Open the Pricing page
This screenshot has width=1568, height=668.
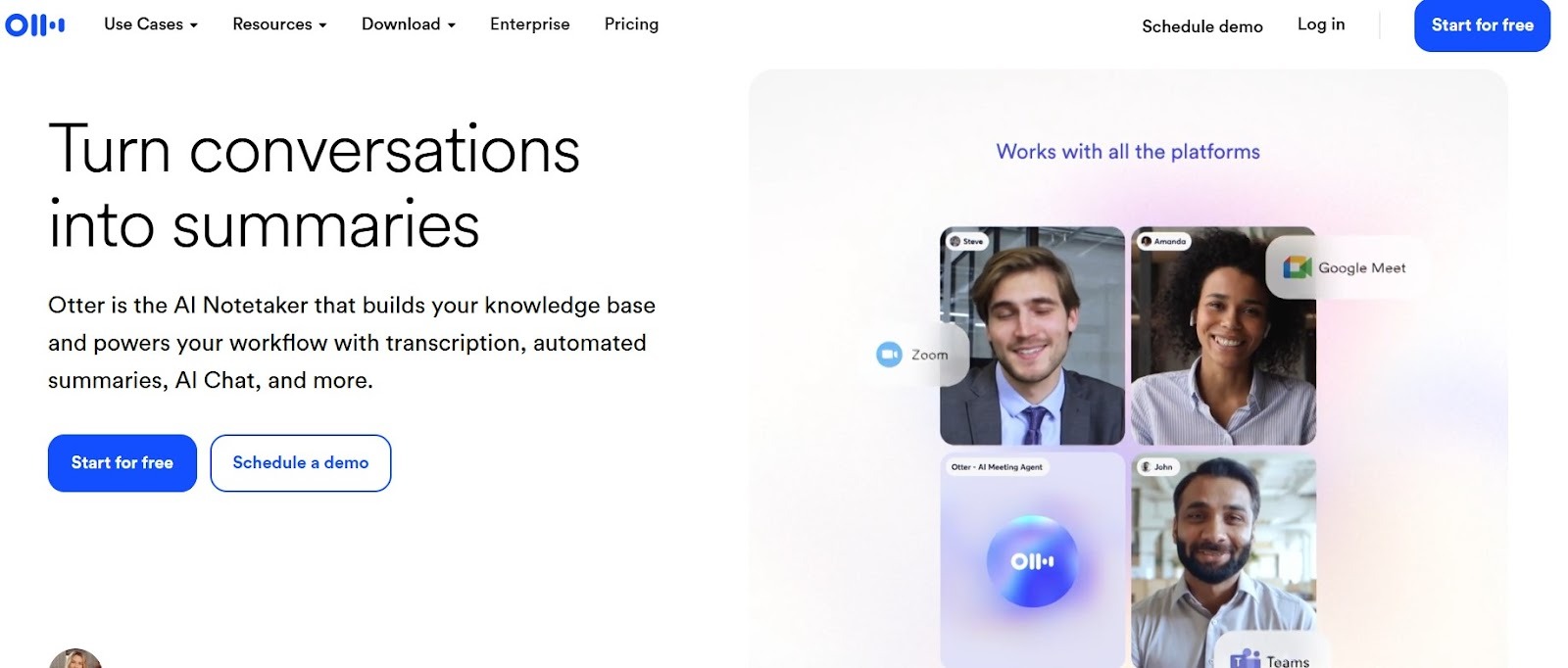pos(631,24)
